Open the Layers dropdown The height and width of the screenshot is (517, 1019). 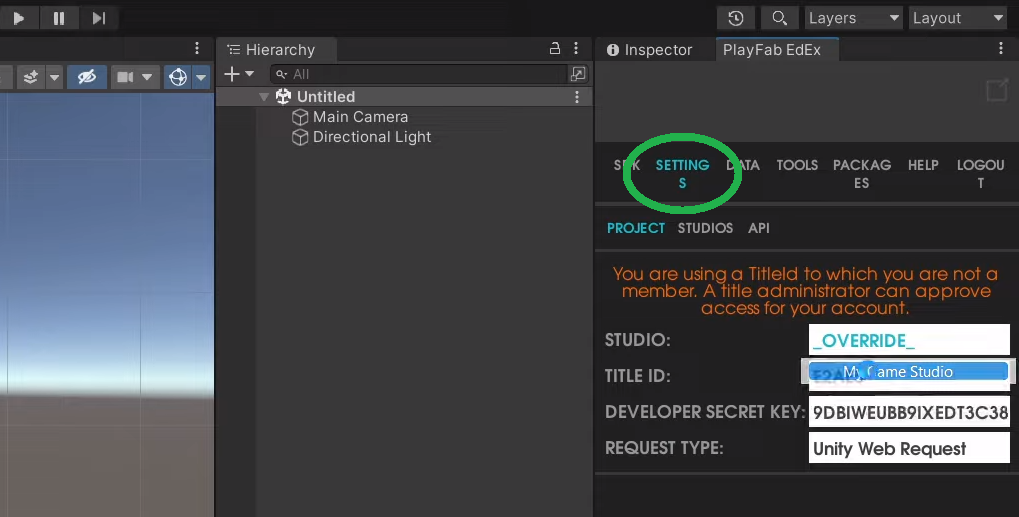pos(852,18)
